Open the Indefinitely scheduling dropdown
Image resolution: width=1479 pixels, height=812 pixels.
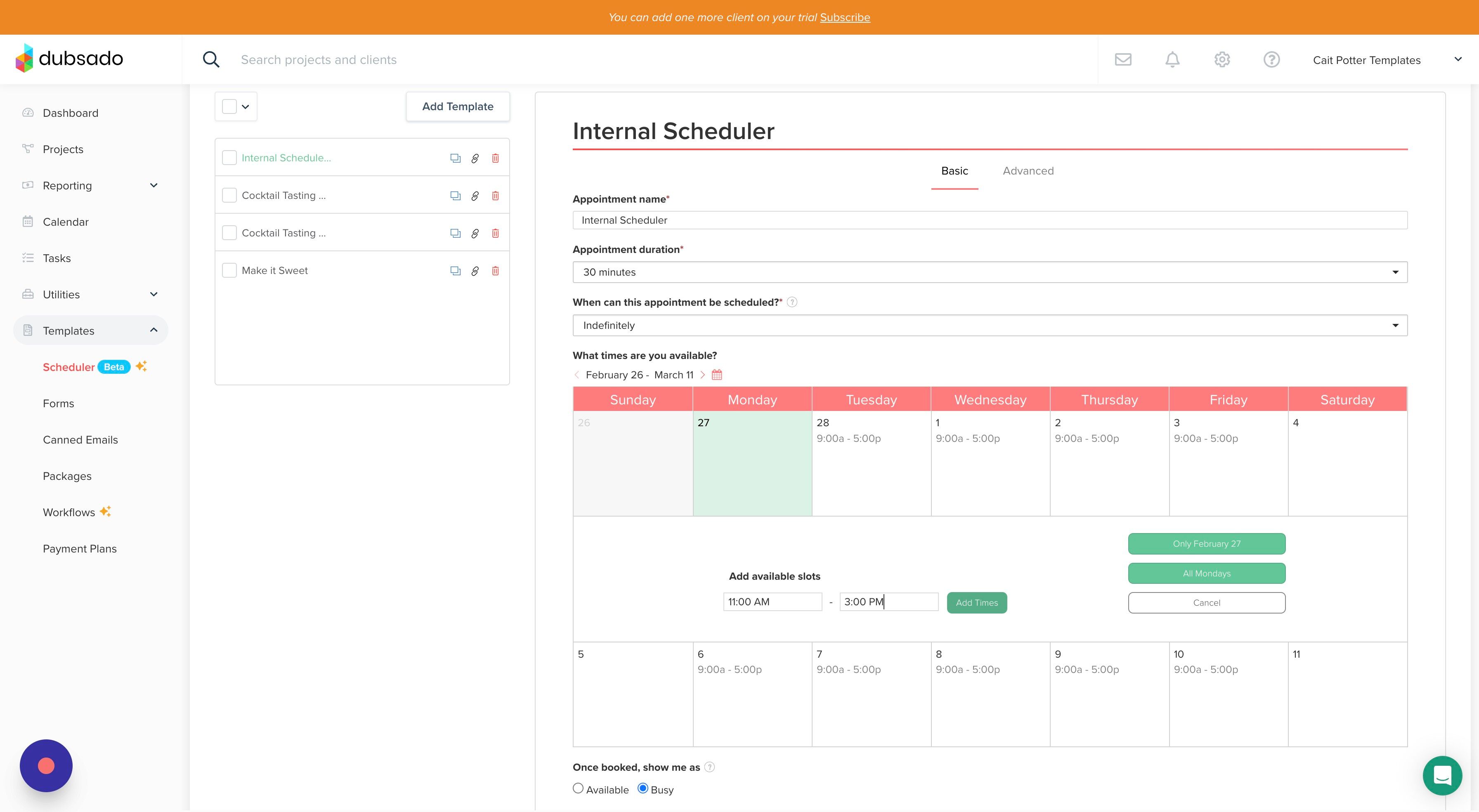point(990,326)
